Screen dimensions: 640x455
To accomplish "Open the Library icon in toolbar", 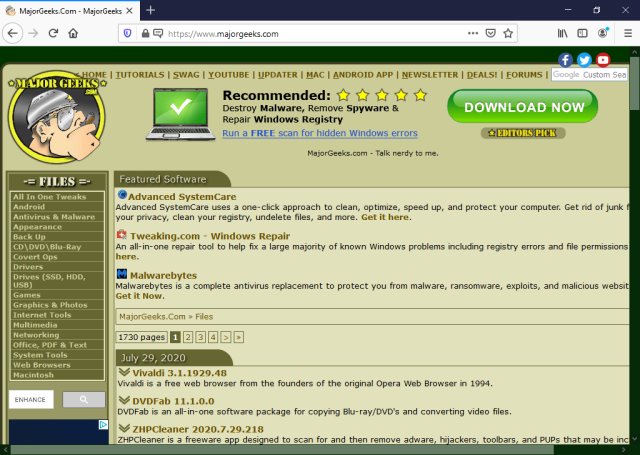I will tap(562, 33).
